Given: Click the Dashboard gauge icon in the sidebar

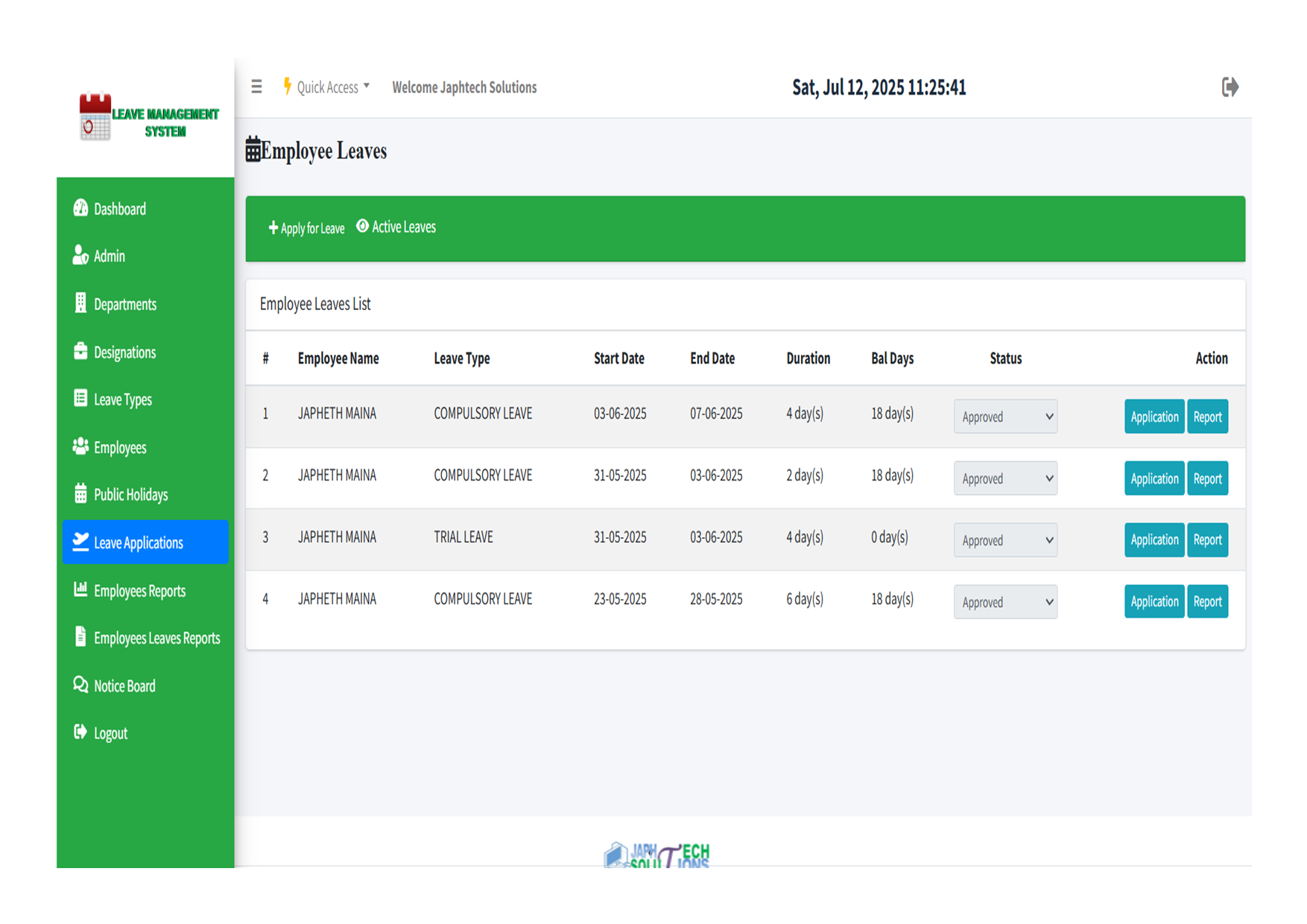Looking at the screenshot, I should pyautogui.click(x=80, y=208).
